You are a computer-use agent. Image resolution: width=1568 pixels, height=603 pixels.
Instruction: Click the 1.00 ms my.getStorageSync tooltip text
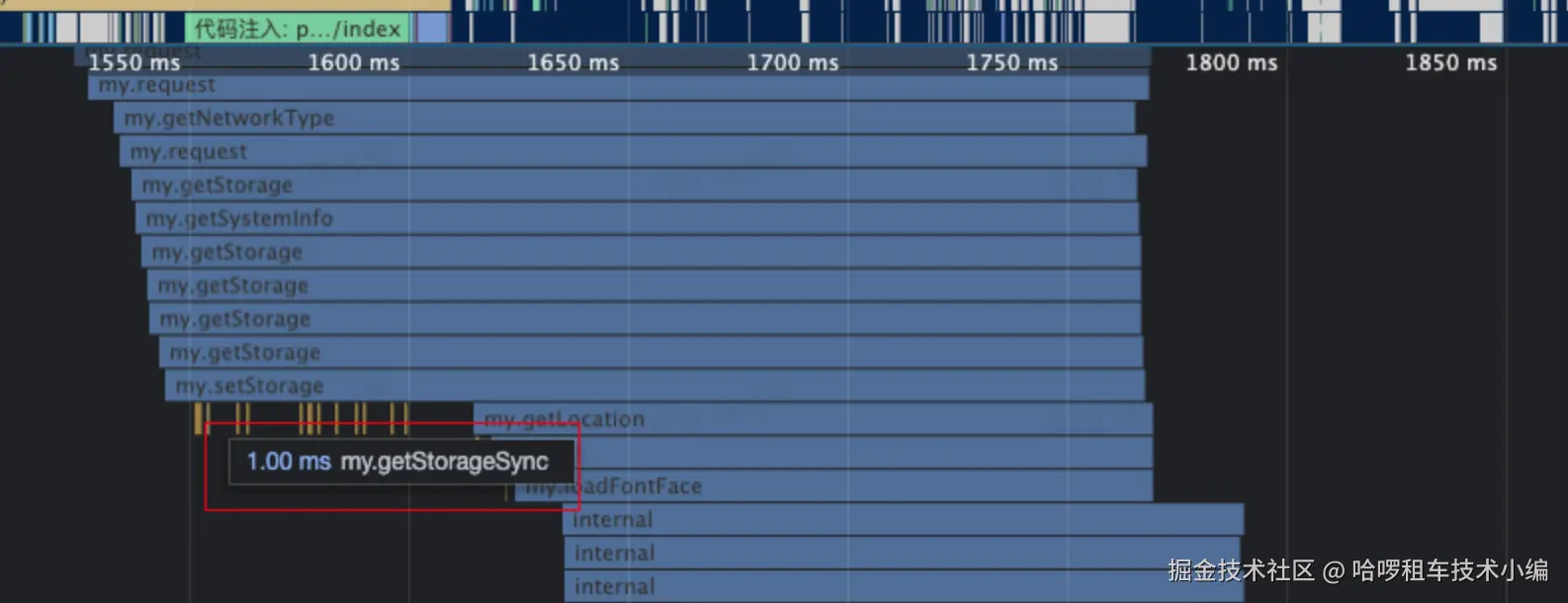397,462
